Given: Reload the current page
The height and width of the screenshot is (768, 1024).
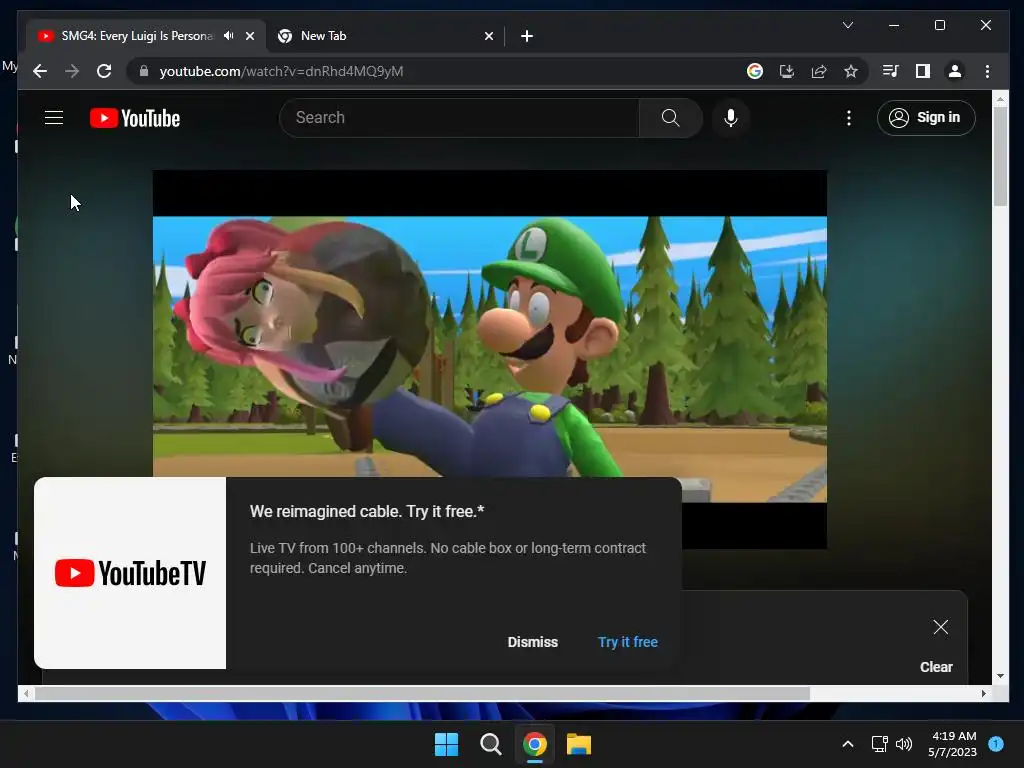Looking at the screenshot, I should pyautogui.click(x=104, y=71).
